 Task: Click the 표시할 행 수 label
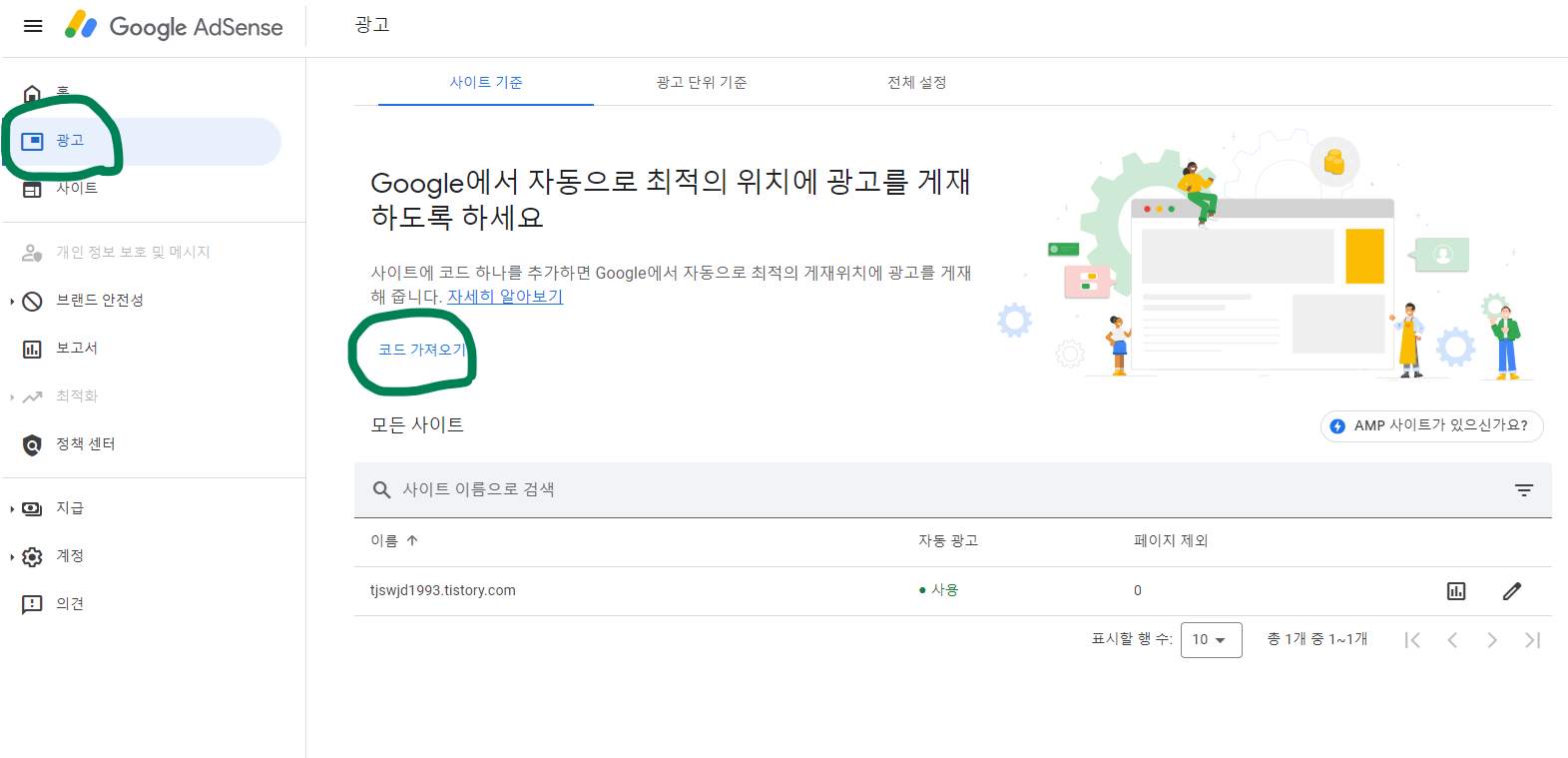(x=1132, y=639)
